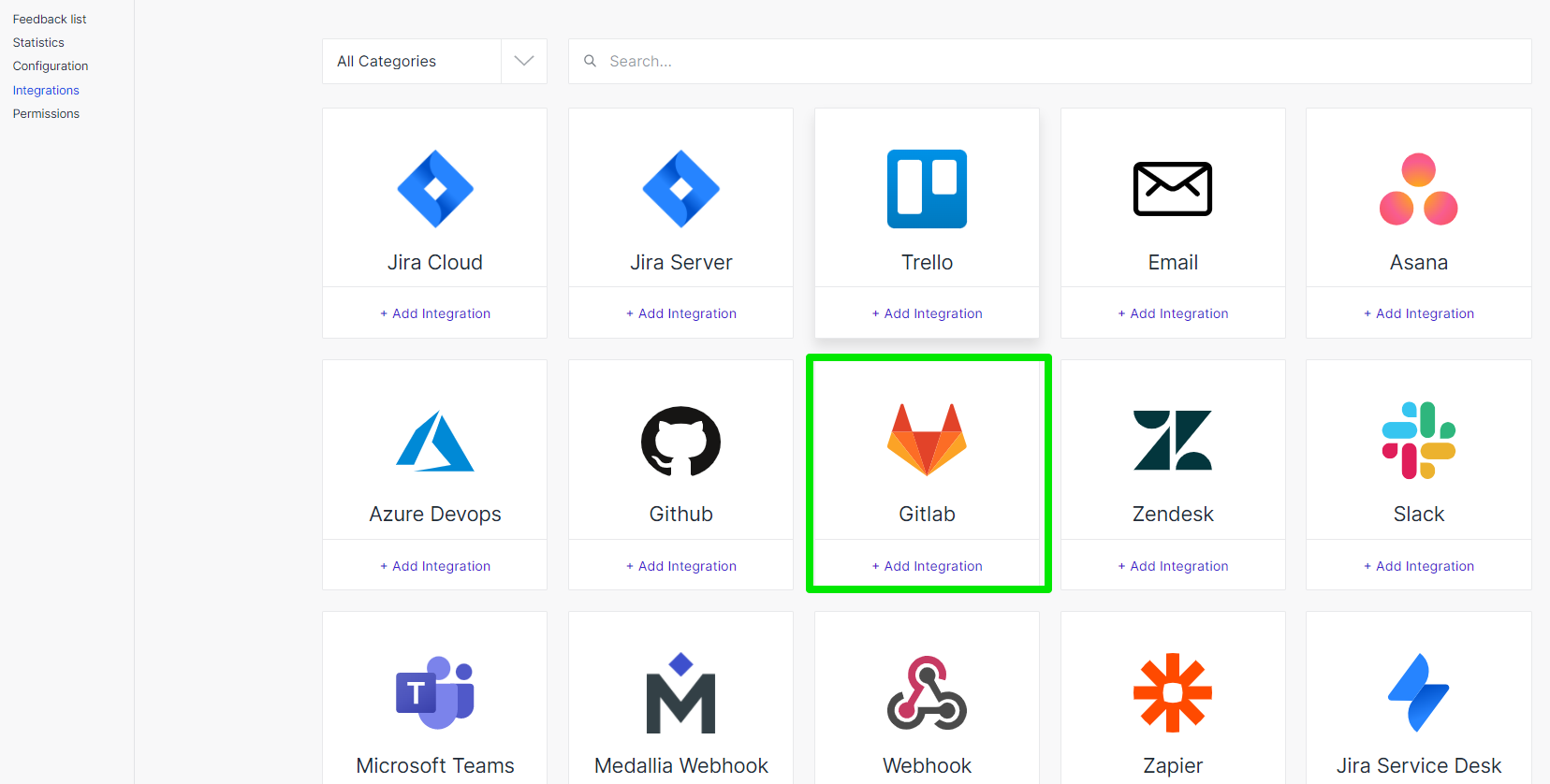This screenshot has height=784, width=1550.
Task: Add Integration for Asana
Action: pyautogui.click(x=1419, y=313)
